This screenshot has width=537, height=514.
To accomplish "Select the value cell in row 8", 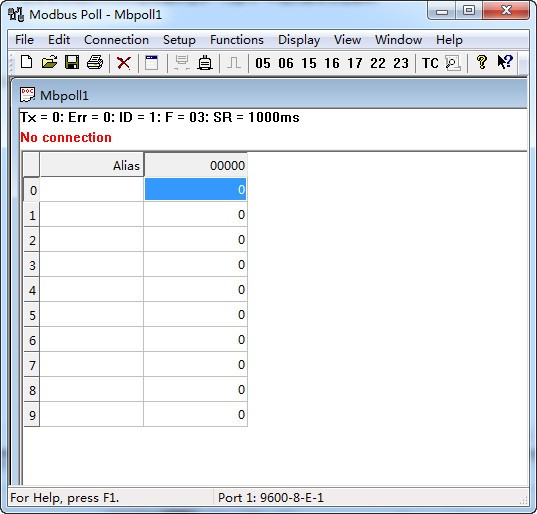I will point(195,389).
